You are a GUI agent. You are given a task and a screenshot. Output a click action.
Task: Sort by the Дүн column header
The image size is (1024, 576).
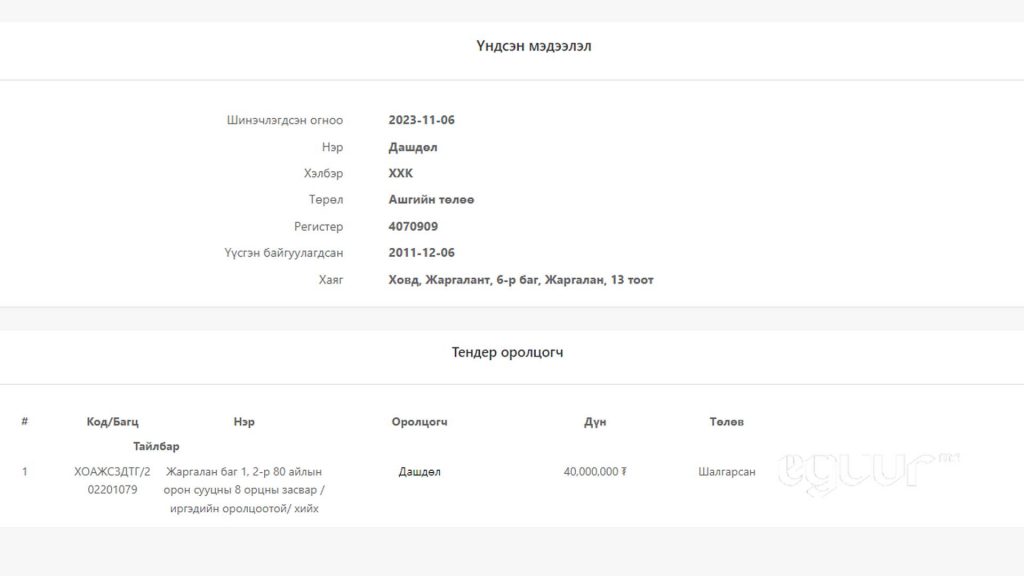[x=595, y=422]
